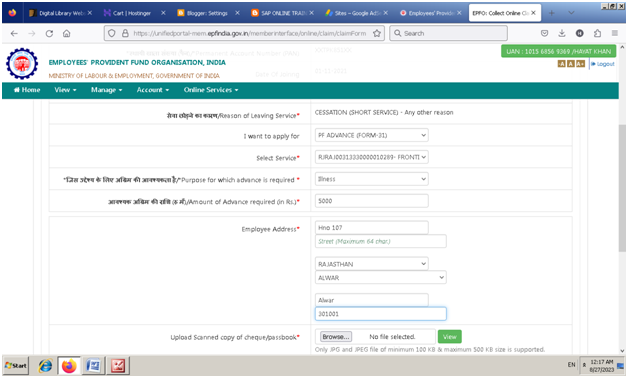628x378 pixels.
Task: Open the red taskbar application icon
Action: pos(118,366)
